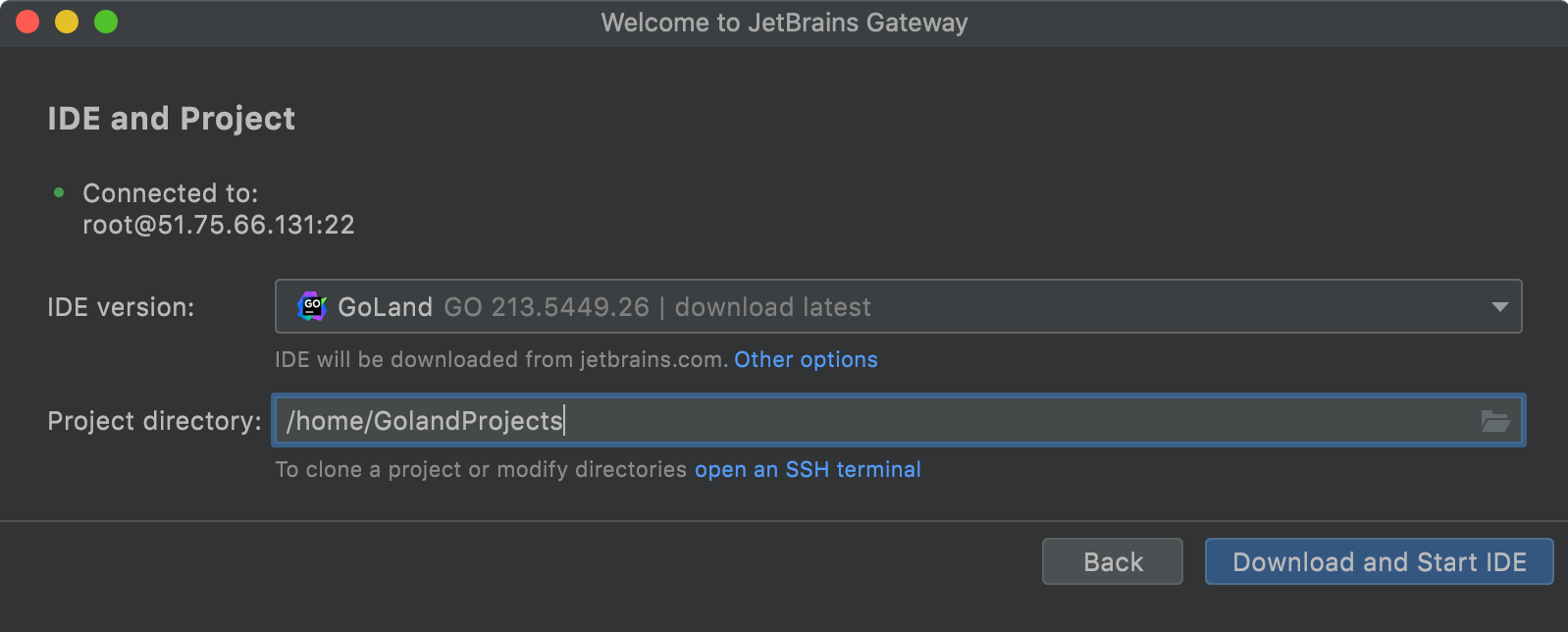This screenshot has width=1568, height=632.
Task: Click open an SSH terminal link
Action: [807, 469]
